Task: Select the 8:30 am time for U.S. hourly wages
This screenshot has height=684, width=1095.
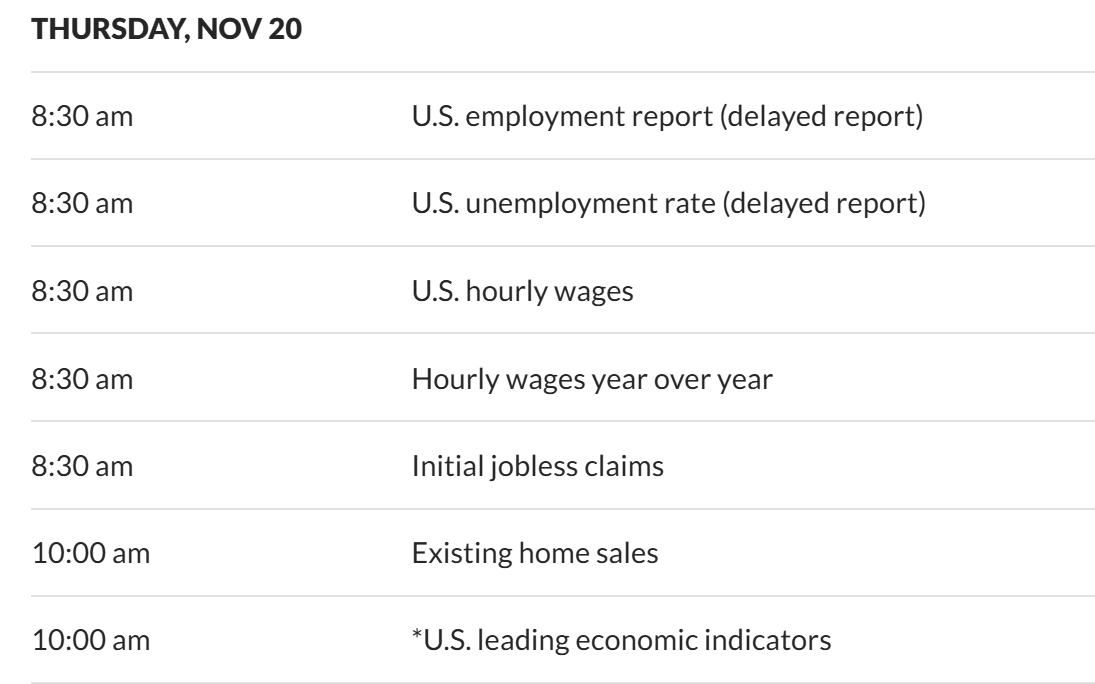Action: tap(82, 293)
